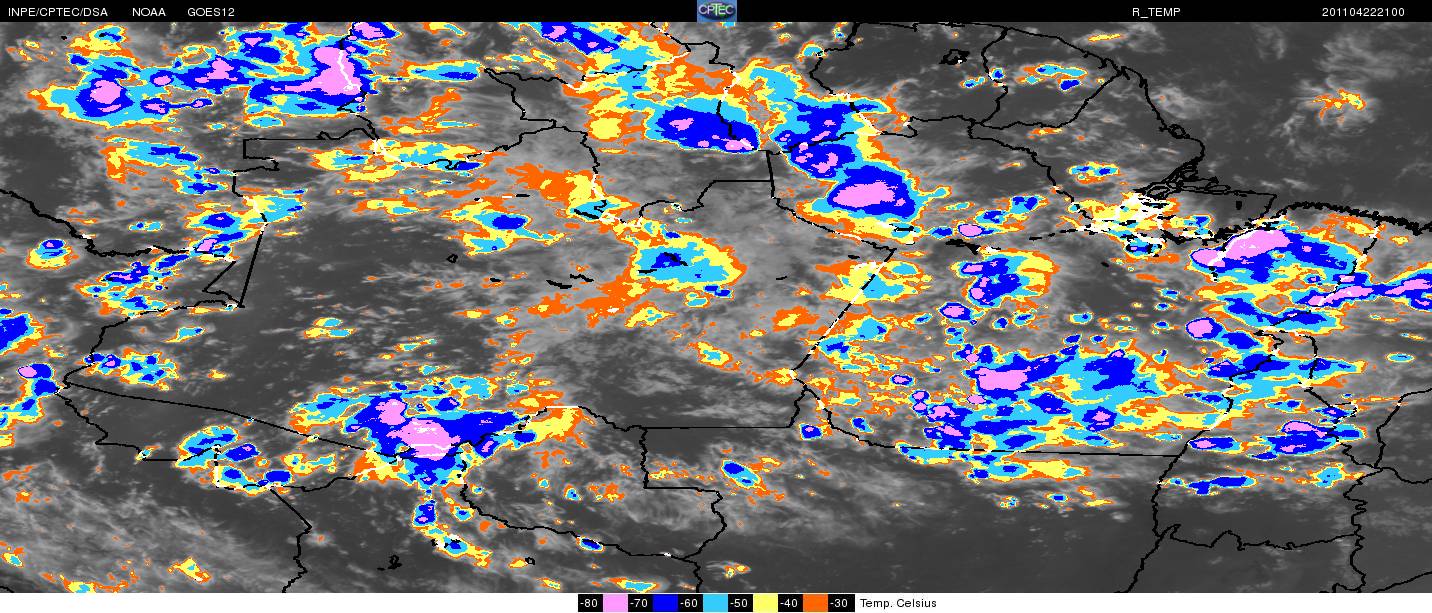The width and height of the screenshot is (1432, 613).
Task: Click the cyan legend color swatch
Action: click(x=715, y=603)
